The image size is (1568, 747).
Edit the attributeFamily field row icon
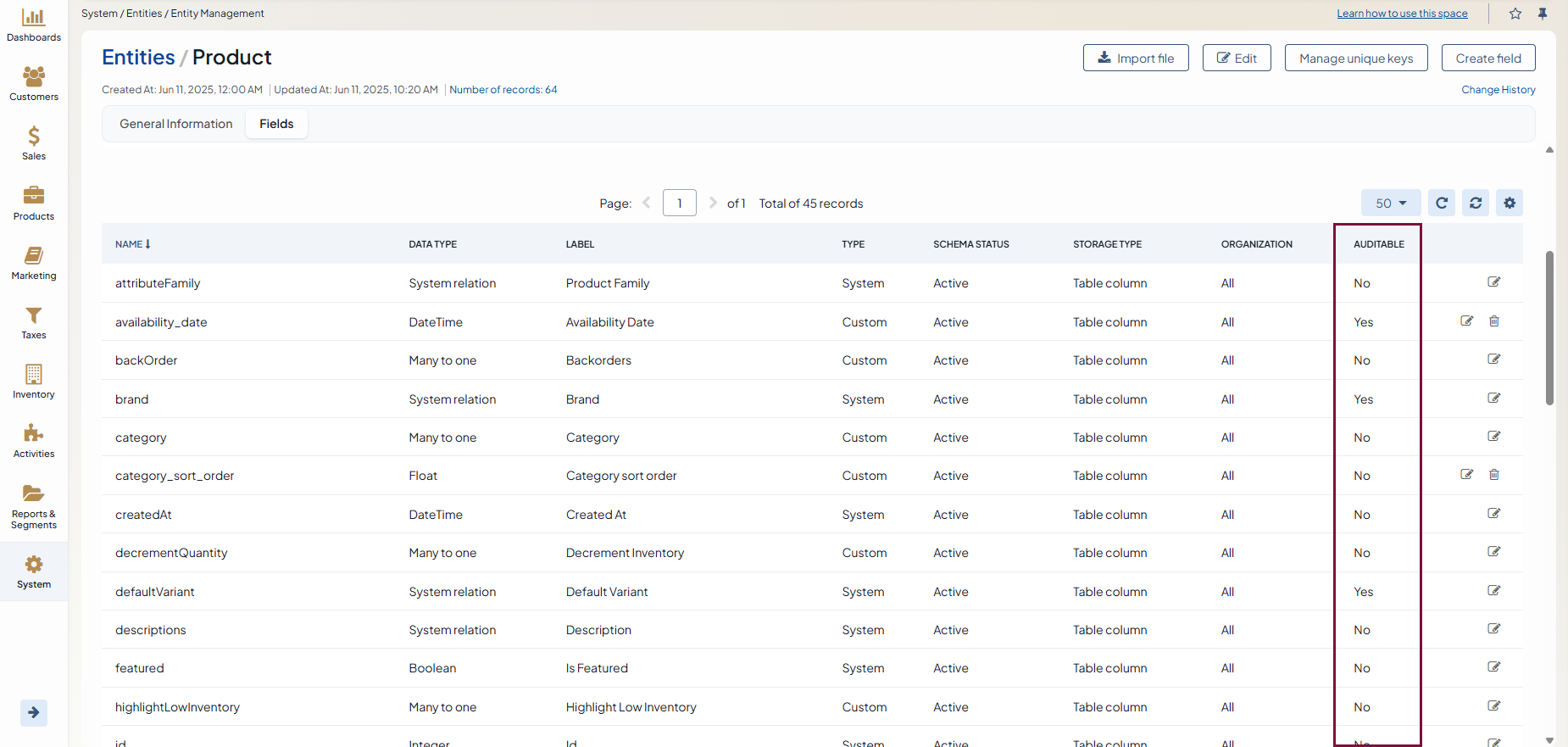coord(1493,282)
